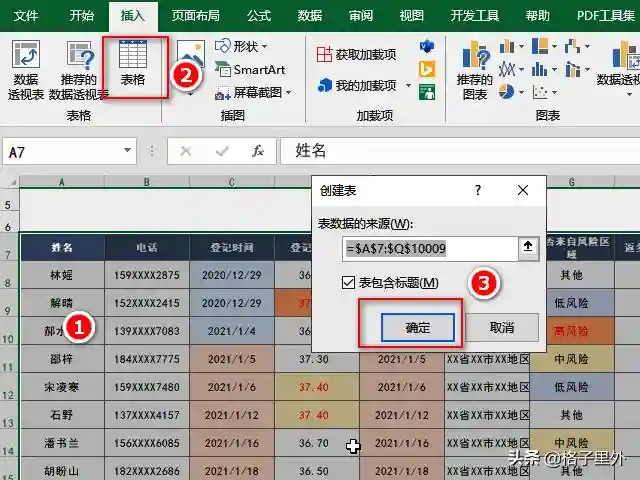Click 取消 to cancel the dialog
Image resolution: width=640 pixels, height=480 pixels.
(502, 327)
